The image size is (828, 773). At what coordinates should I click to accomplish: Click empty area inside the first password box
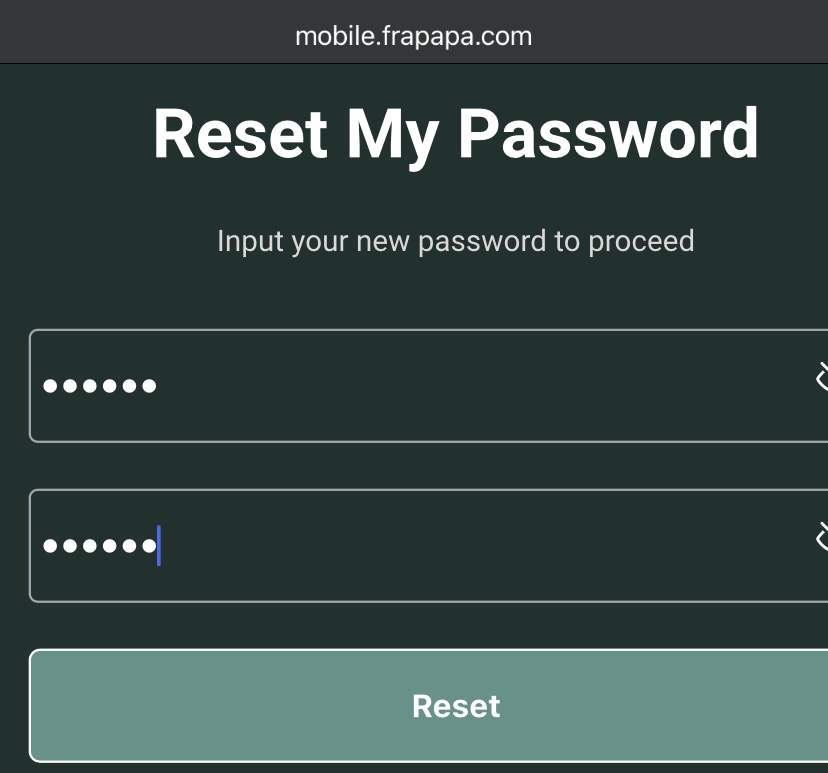point(475,385)
